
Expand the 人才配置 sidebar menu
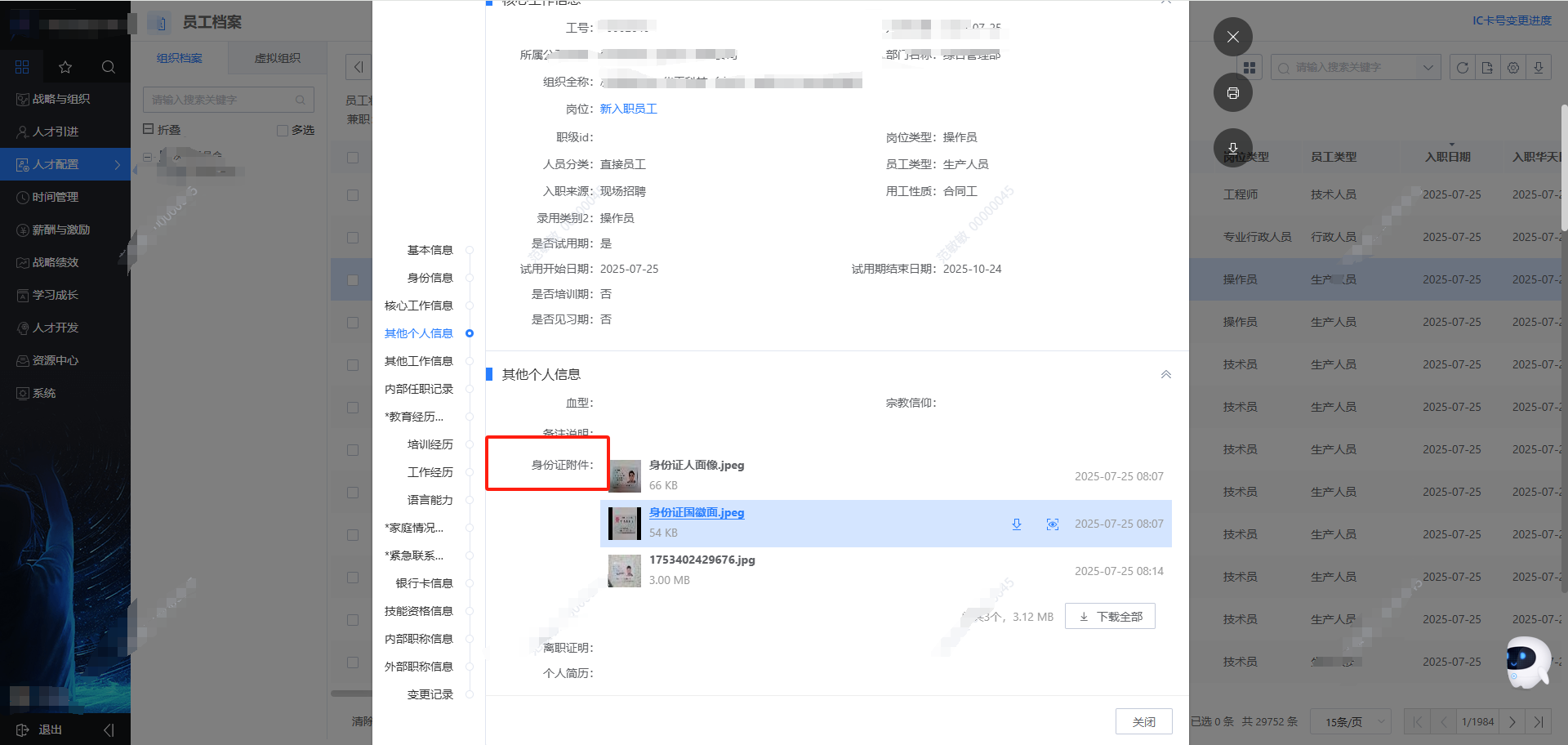point(65,164)
